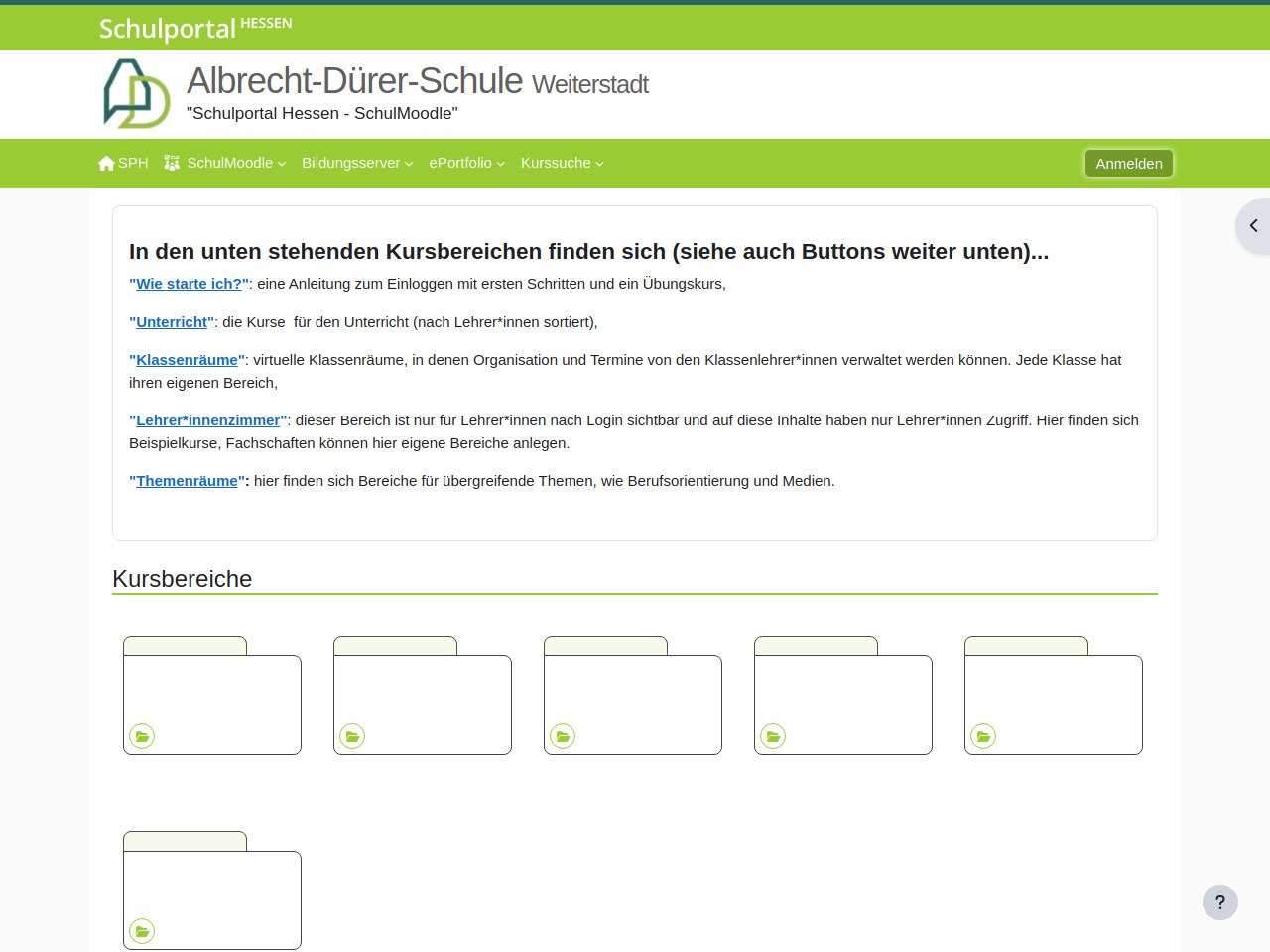Visit the "Themenräume" link

click(x=187, y=481)
